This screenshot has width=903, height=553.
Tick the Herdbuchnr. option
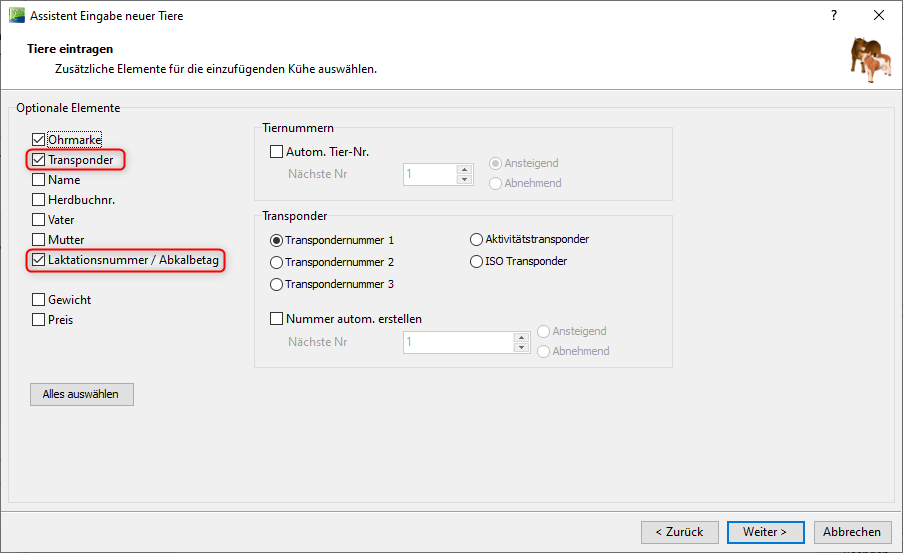[x=39, y=200]
